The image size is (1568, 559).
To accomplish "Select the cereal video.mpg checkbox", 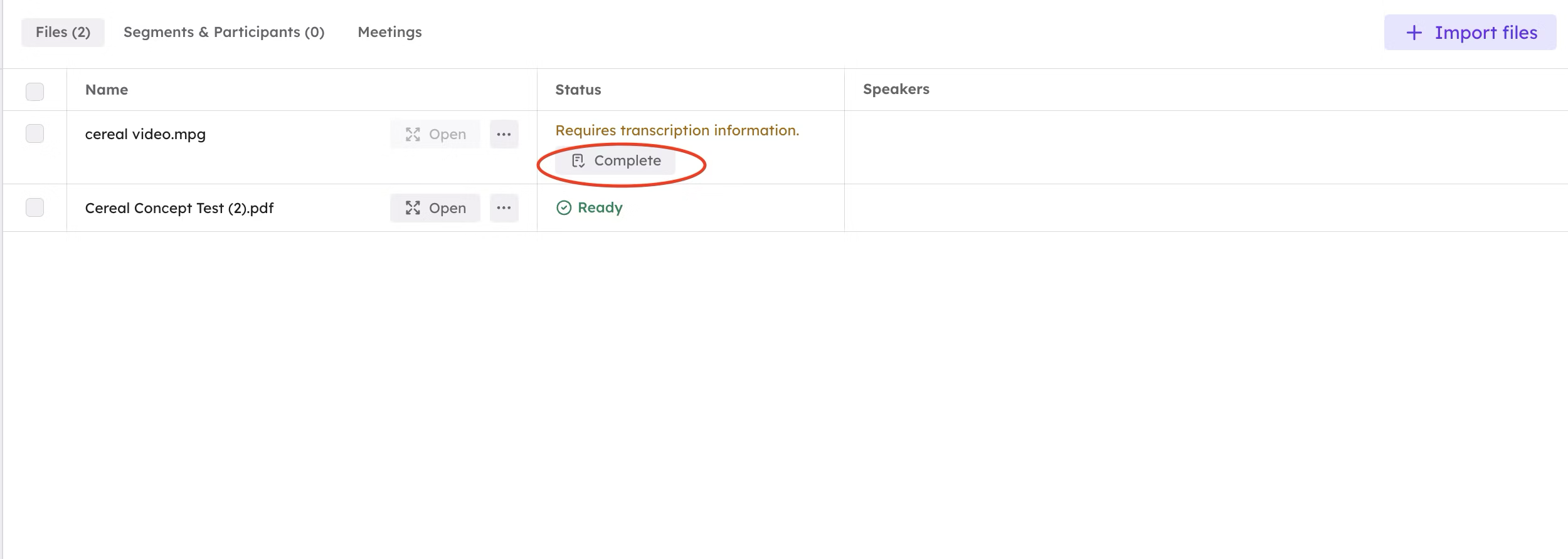I will coord(35,133).
